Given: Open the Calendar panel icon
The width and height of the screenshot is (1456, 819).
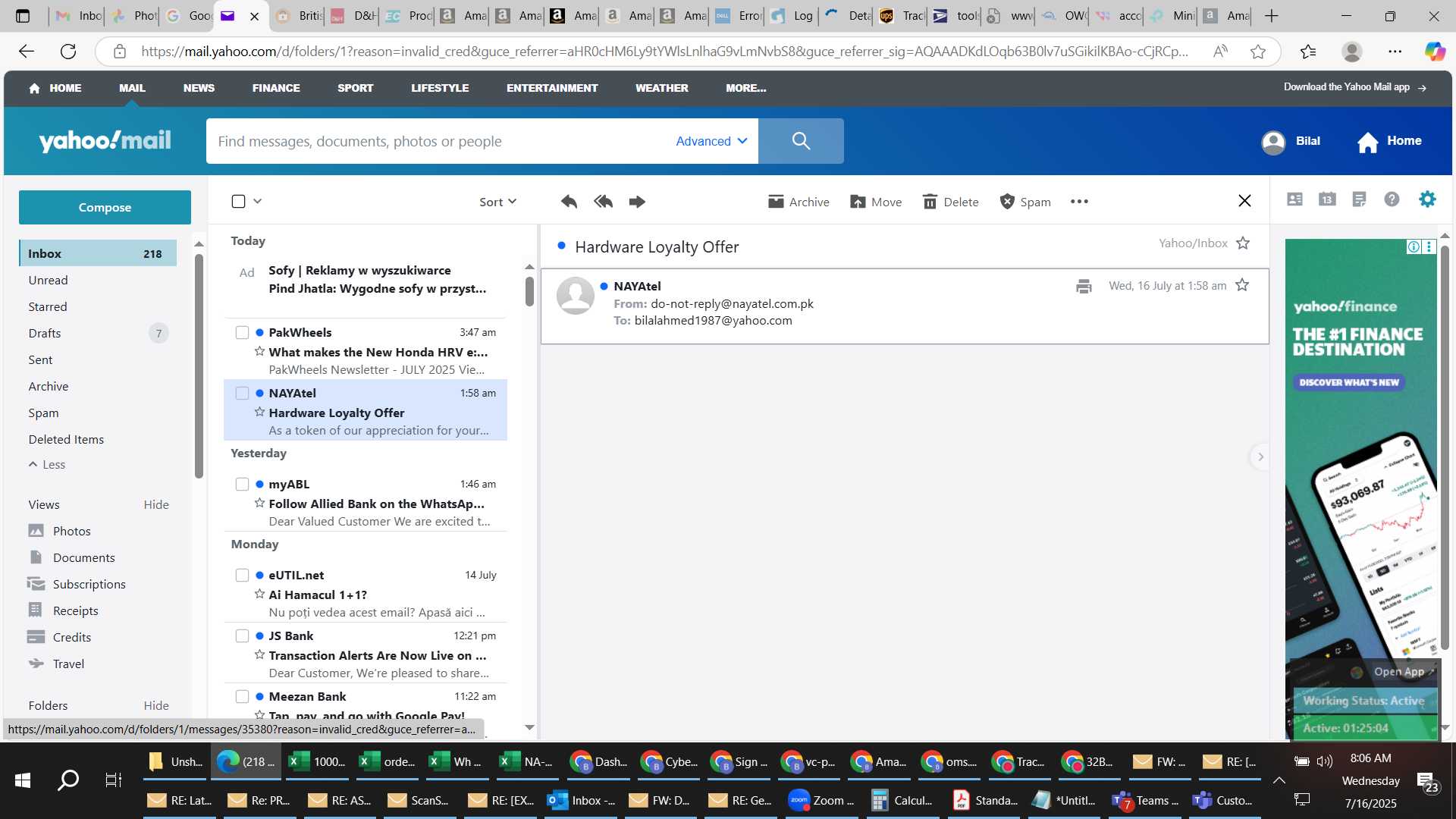Looking at the screenshot, I should 1327,199.
